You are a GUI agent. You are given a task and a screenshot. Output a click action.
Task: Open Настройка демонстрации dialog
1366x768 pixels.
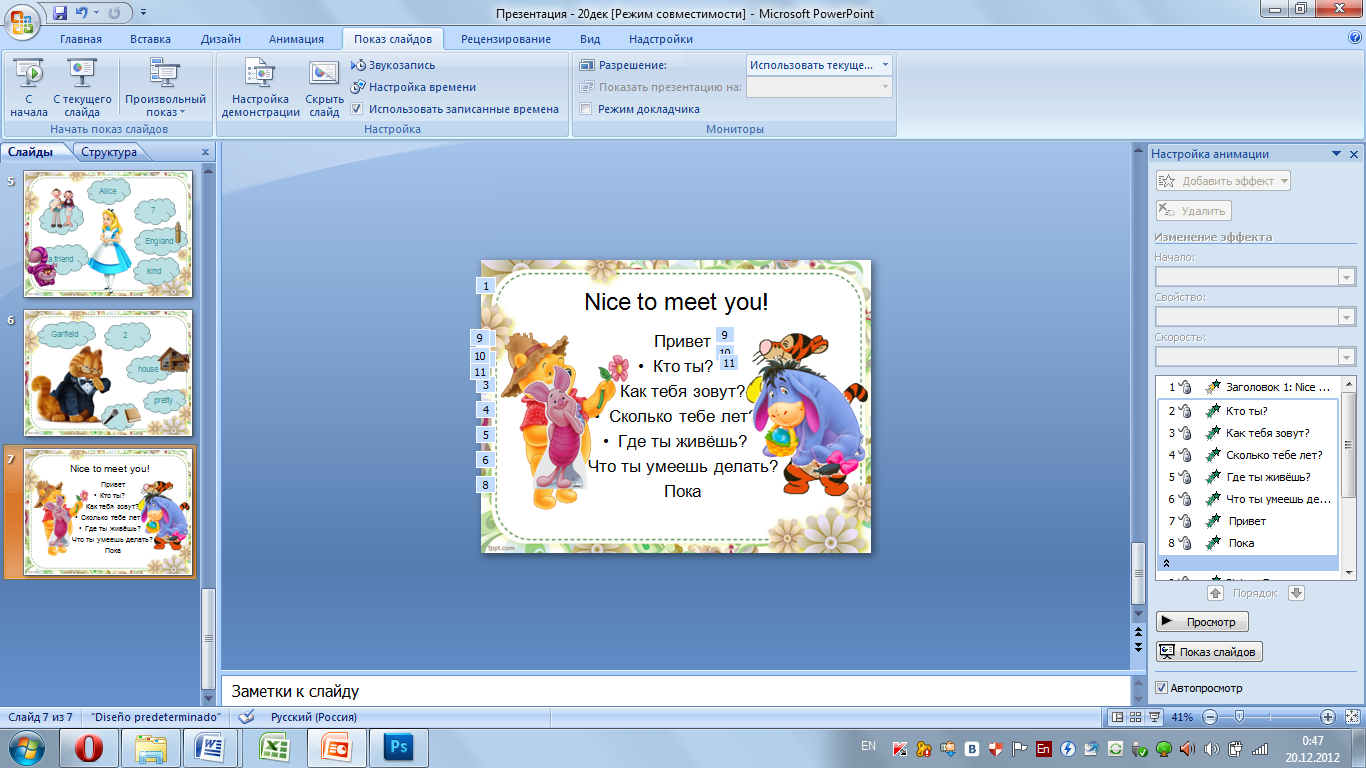[260, 88]
